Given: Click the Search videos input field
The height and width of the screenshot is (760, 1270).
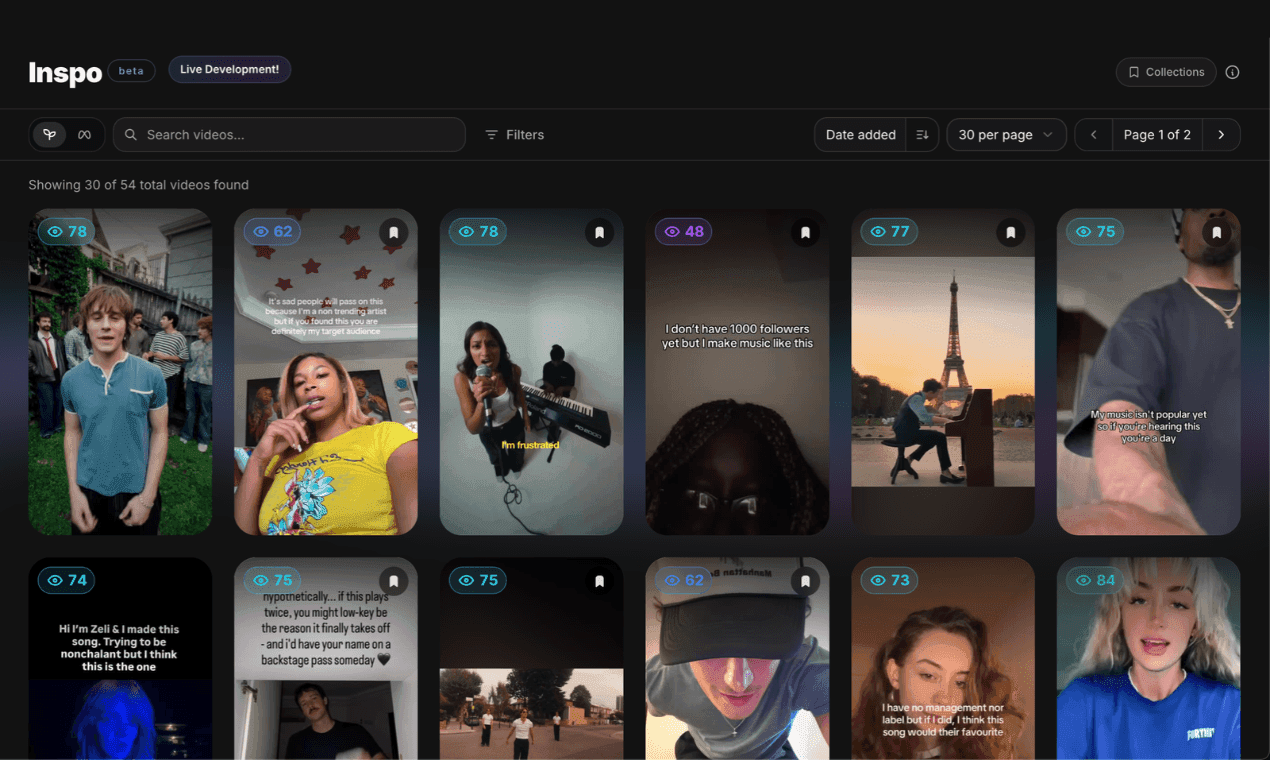Looking at the screenshot, I should 289,134.
